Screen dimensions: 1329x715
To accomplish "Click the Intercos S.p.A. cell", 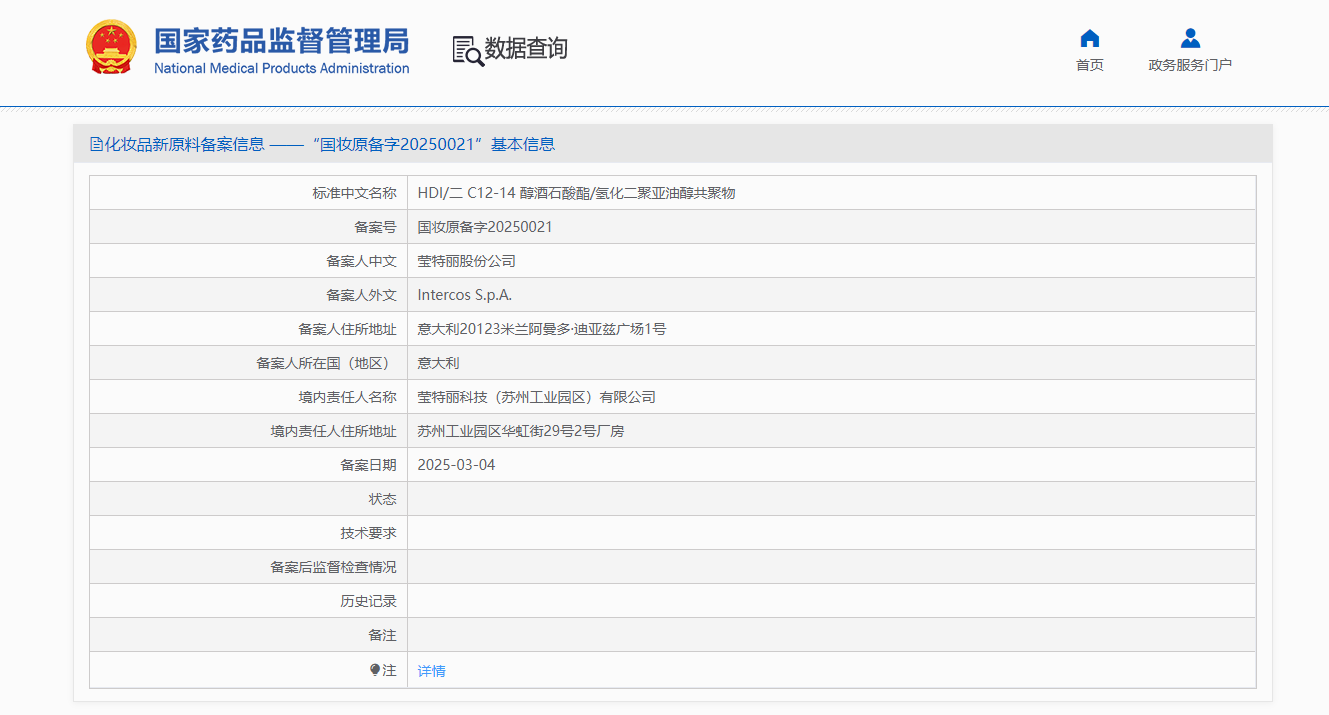I will tap(466, 294).
